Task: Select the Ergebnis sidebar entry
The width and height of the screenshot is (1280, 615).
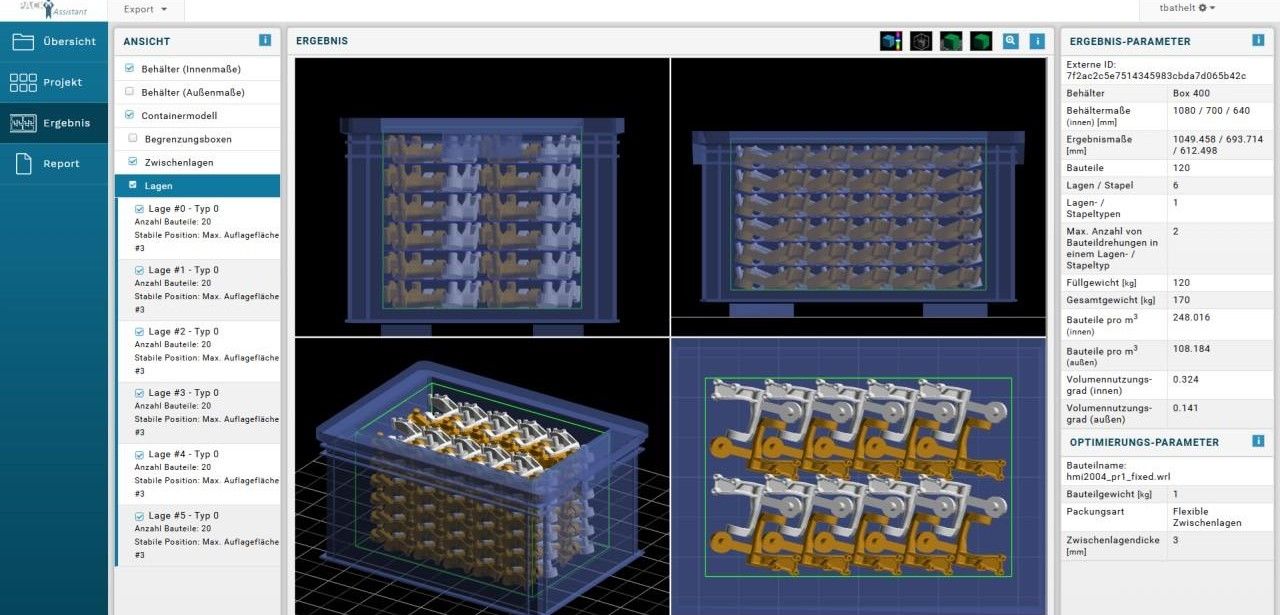Action: pyautogui.click(x=54, y=123)
